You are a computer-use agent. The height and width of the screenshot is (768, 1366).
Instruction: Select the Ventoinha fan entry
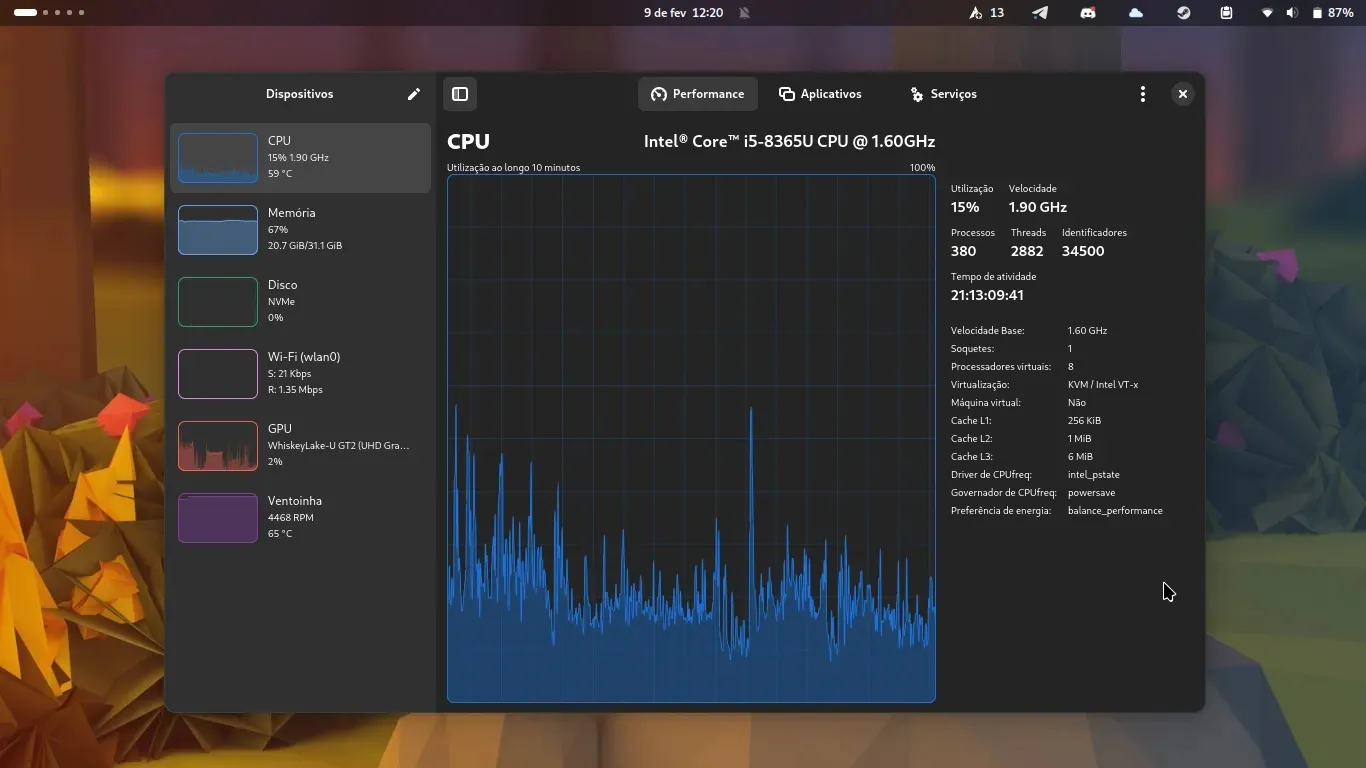click(300, 518)
